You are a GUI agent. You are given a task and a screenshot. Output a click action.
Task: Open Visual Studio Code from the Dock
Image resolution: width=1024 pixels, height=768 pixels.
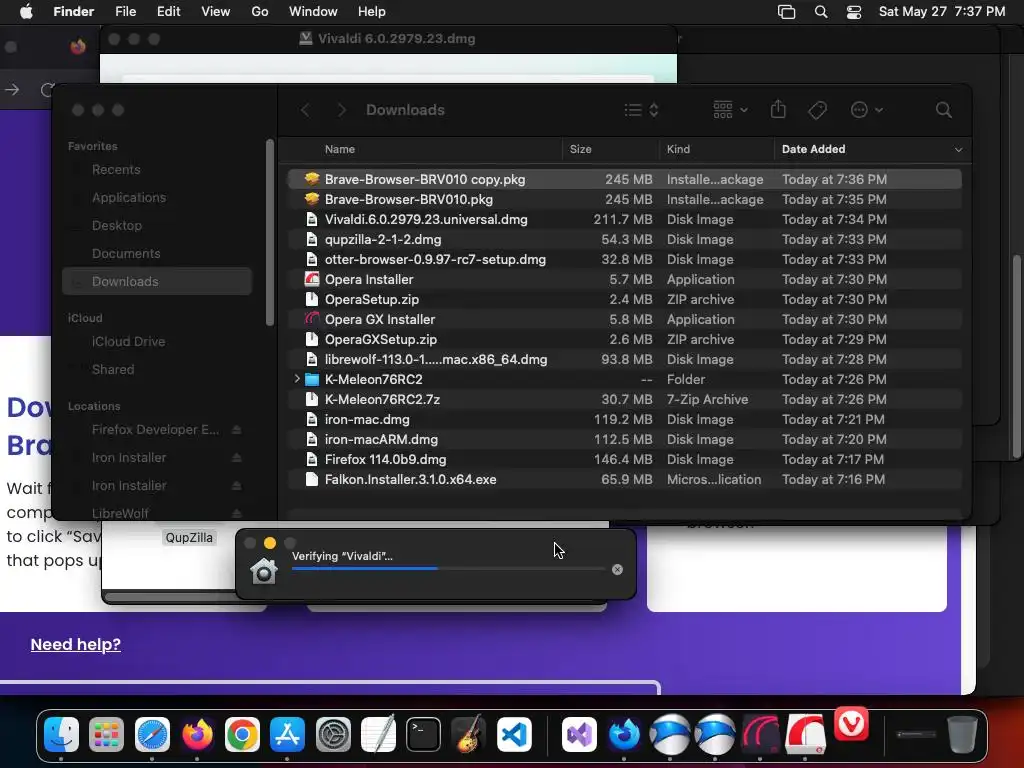click(514, 735)
